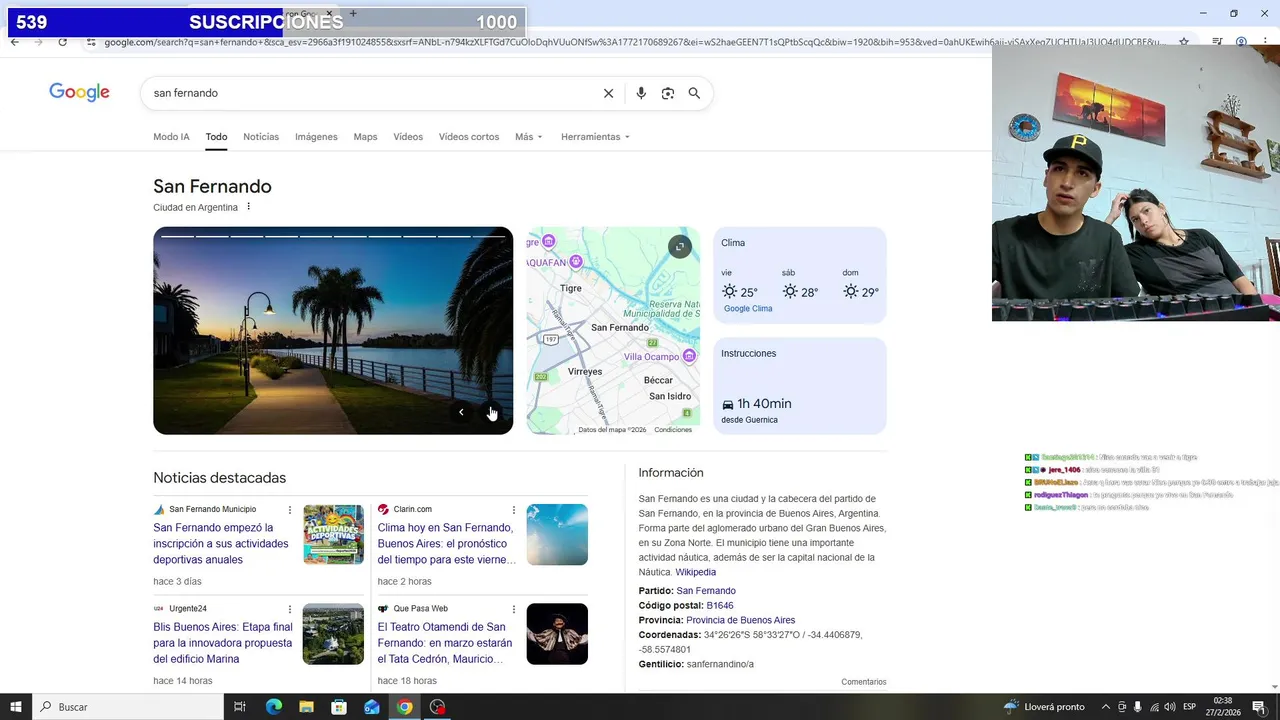Open Teatro Otamendi article
The image size is (1280, 720).
445,643
